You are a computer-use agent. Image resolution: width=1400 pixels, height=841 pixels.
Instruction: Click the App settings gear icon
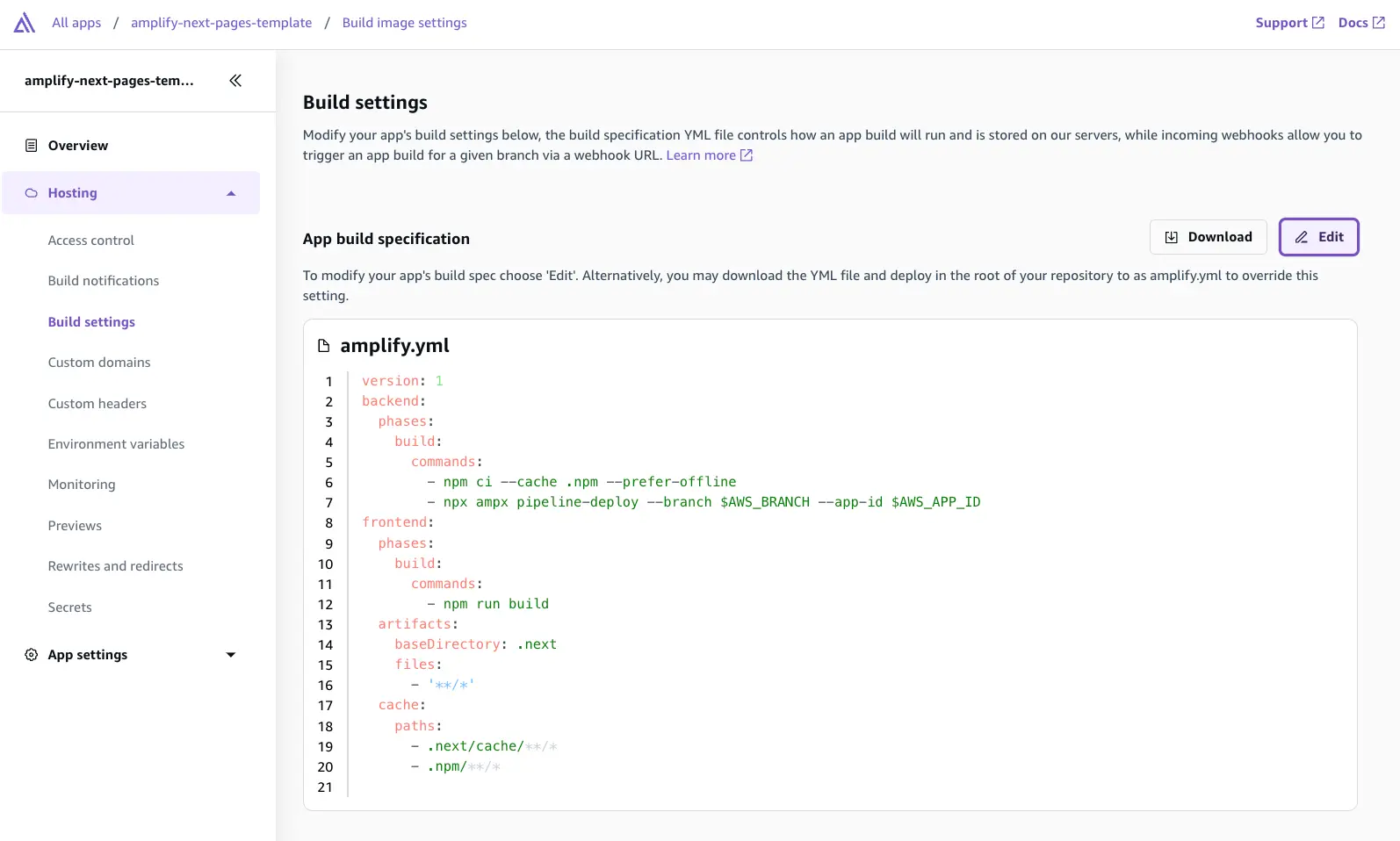point(32,655)
